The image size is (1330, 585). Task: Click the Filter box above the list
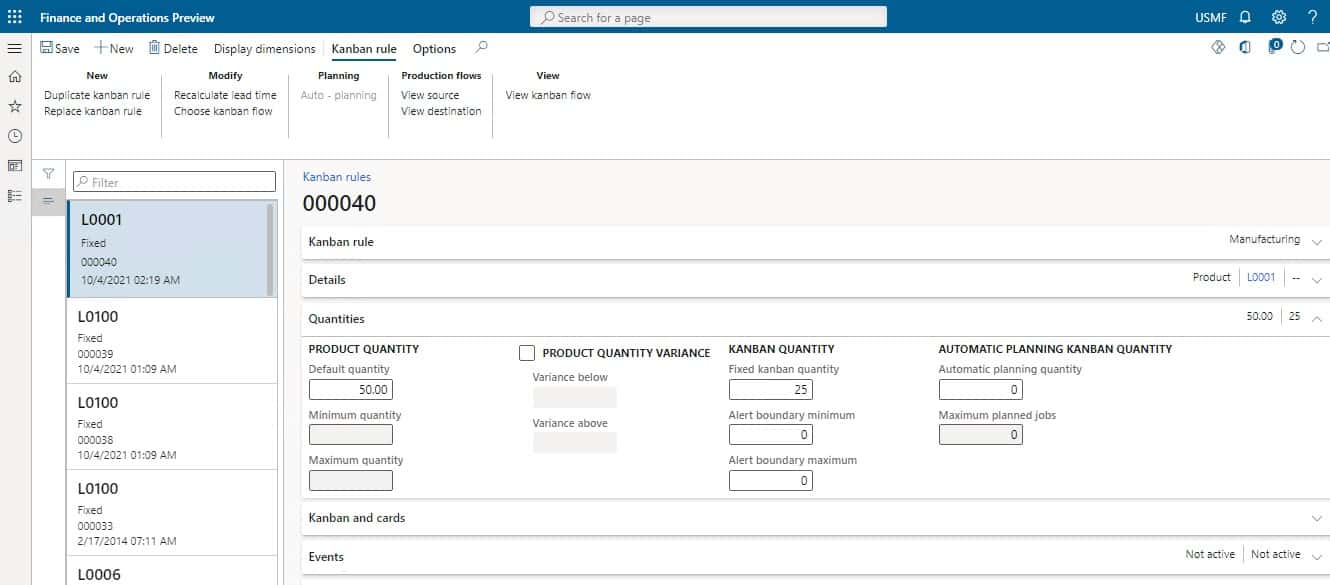tap(174, 182)
